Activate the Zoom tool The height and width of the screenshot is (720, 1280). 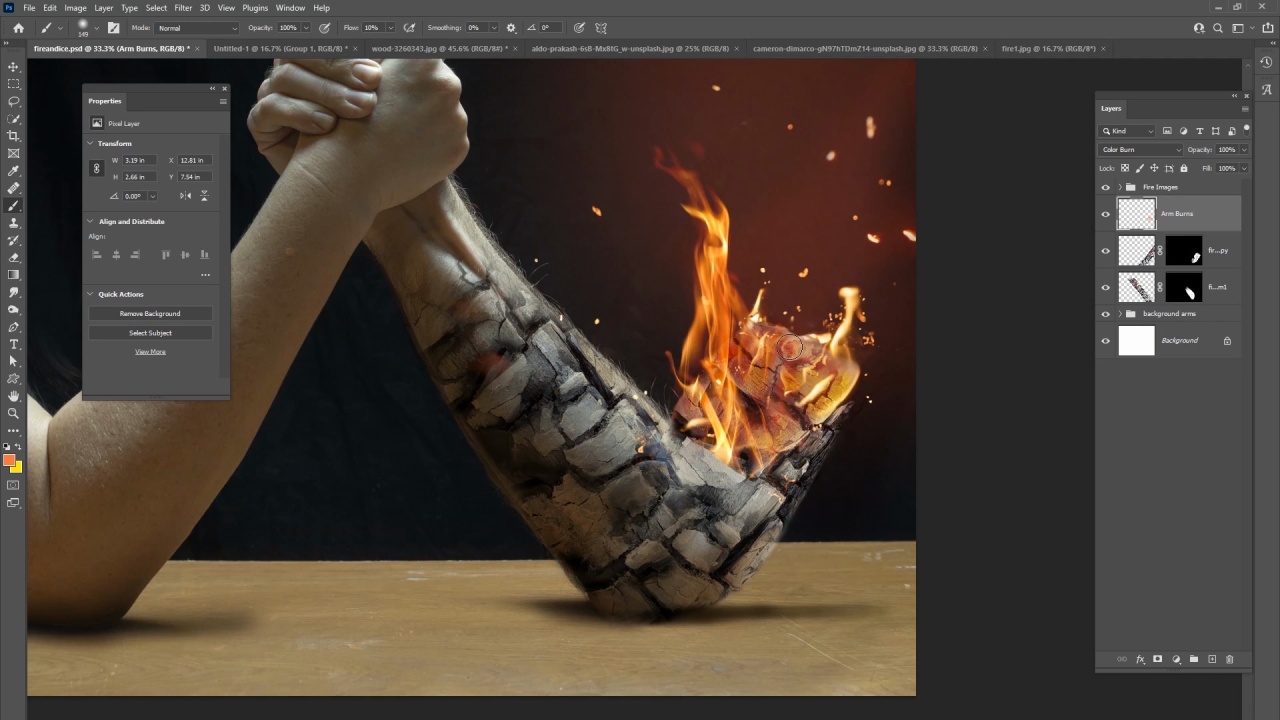[x=13, y=413]
